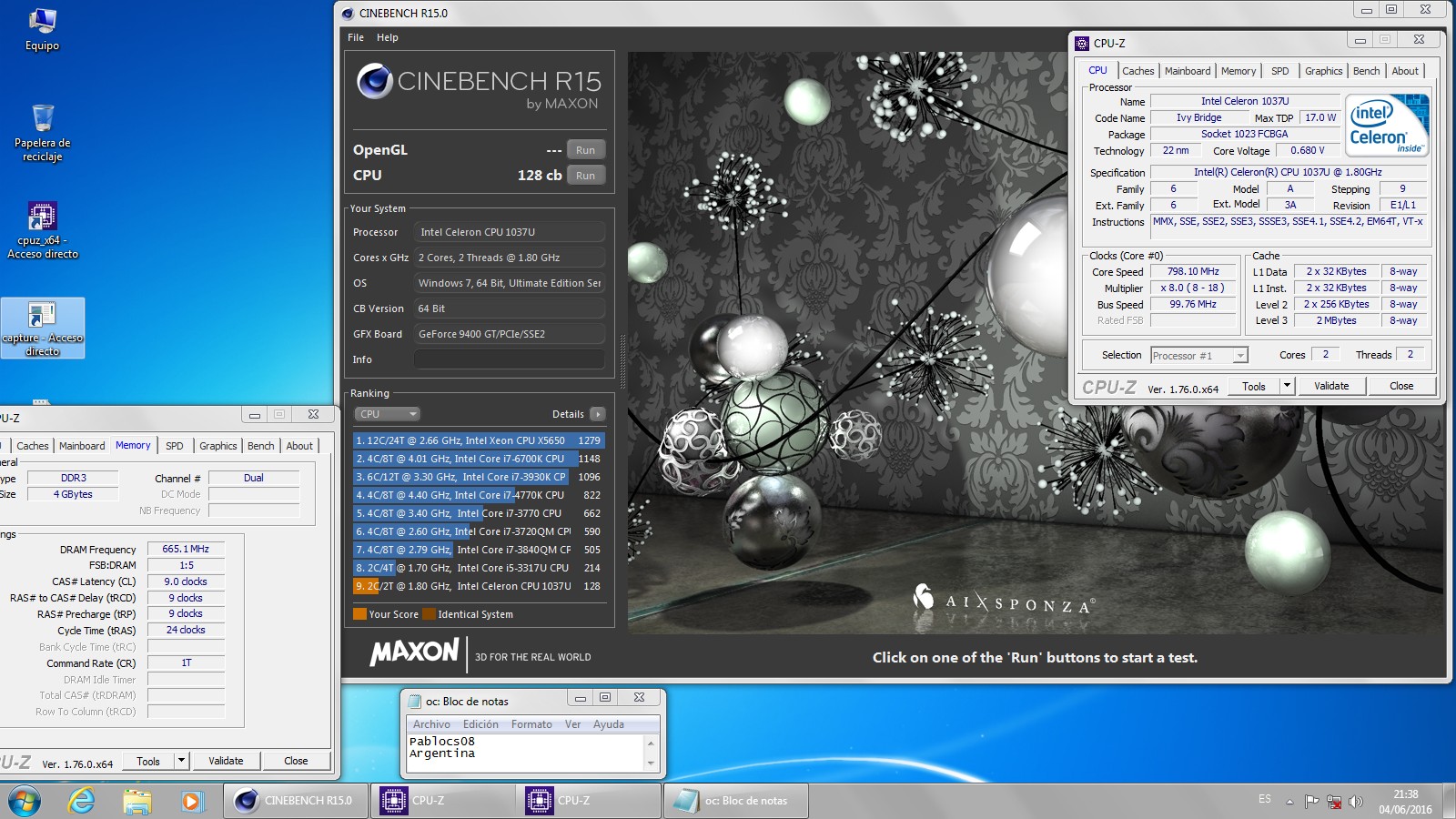Click Identical System brown legend swatch

point(429,614)
